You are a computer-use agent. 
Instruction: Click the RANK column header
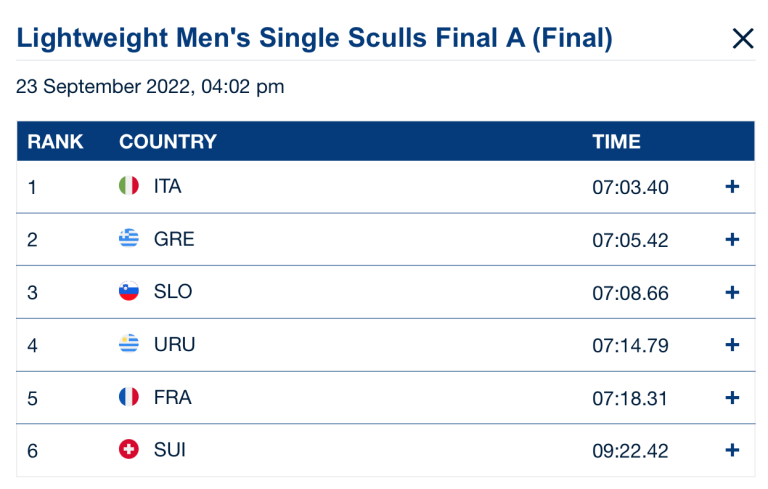tap(55, 142)
